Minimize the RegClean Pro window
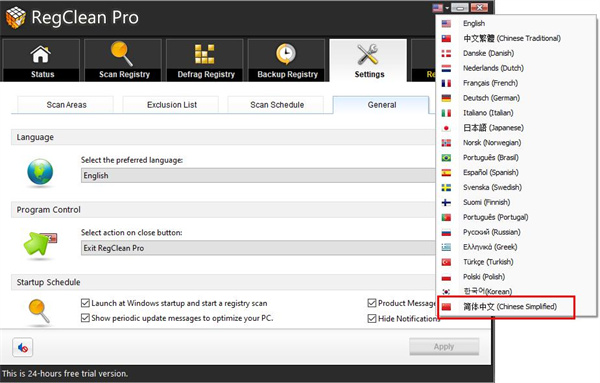The image size is (600, 383). [x=460, y=8]
